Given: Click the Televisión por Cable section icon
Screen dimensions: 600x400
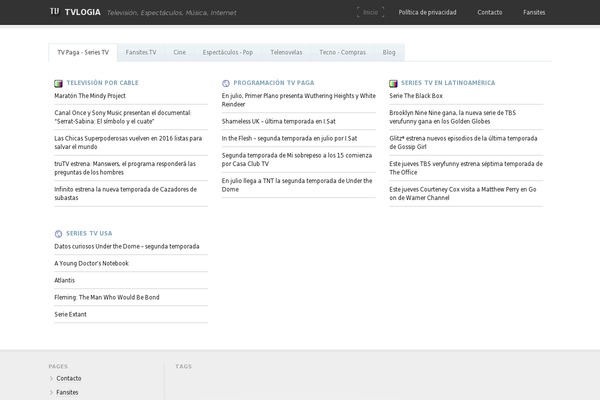Looking at the screenshot, I should coord(58,83).
